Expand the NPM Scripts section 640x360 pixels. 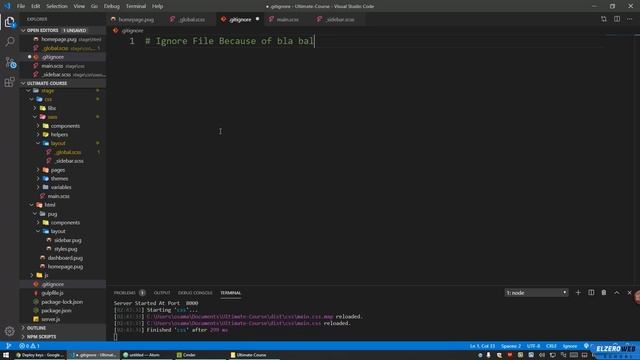point(63,337)
